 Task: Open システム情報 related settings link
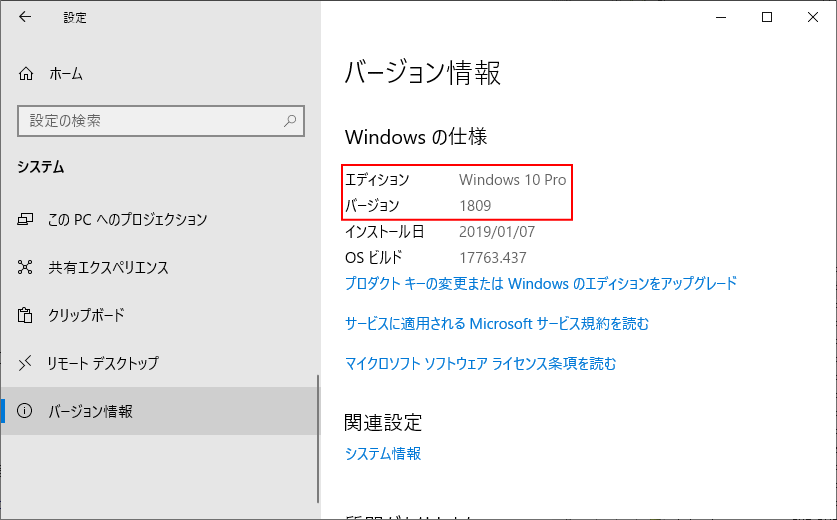tap(383, 453)
